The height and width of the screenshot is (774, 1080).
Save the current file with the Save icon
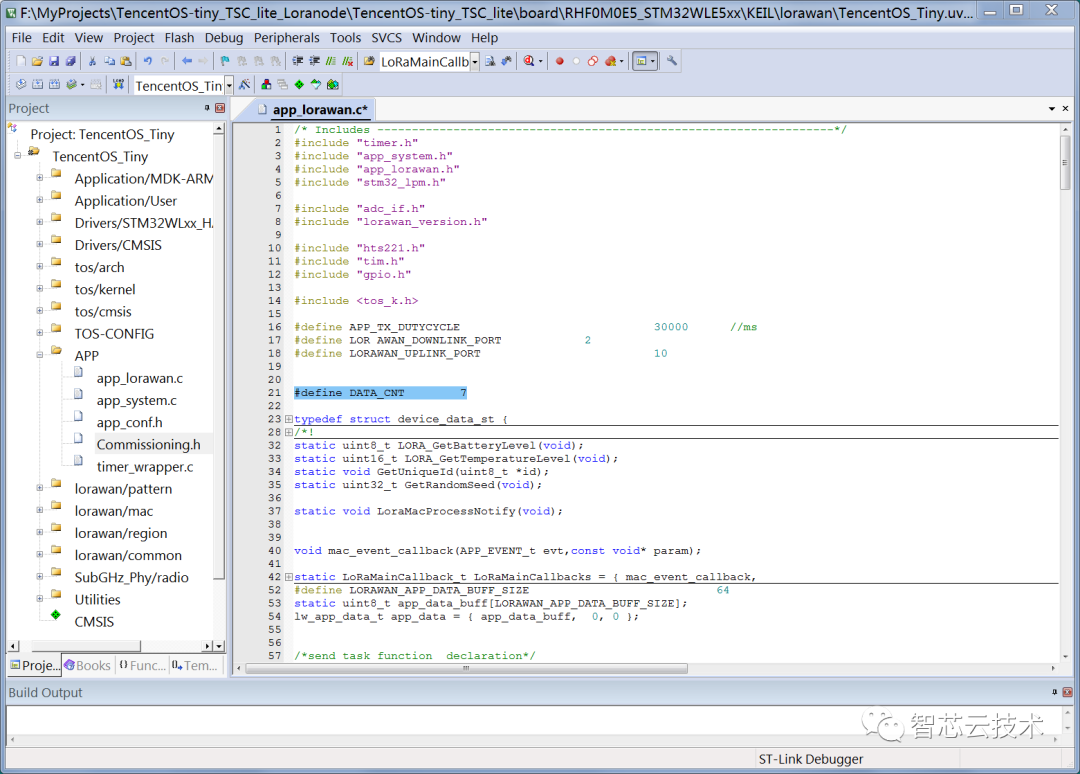[54, 61]
